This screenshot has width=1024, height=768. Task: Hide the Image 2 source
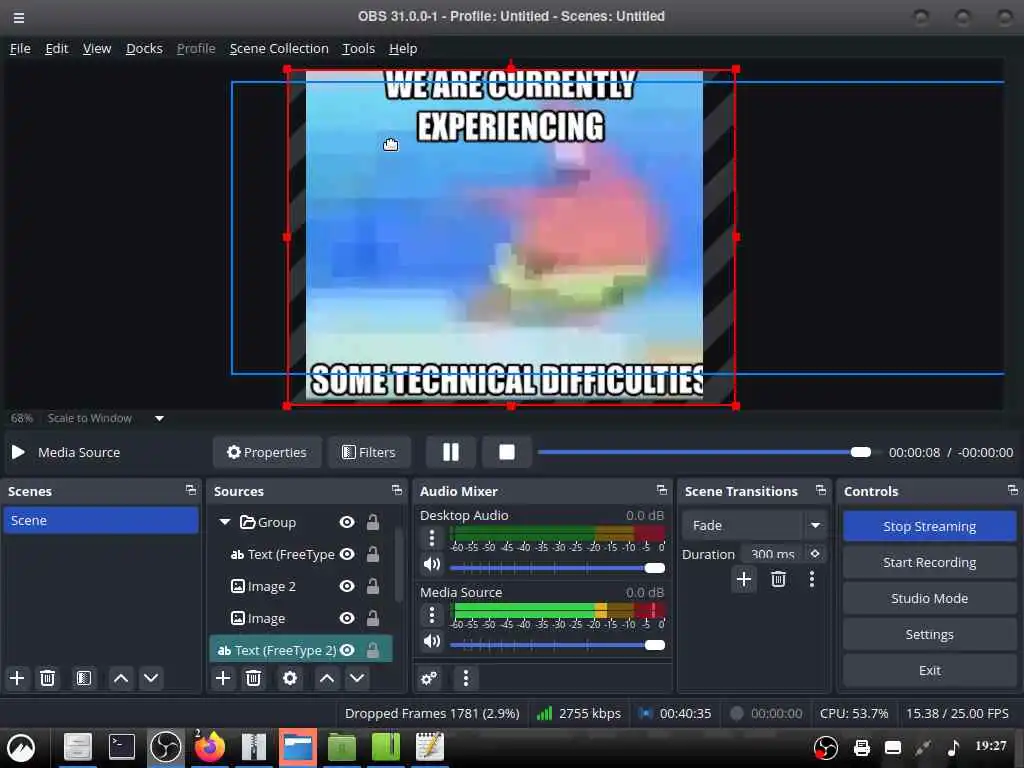pyautogui.click(x=347, y=586)
